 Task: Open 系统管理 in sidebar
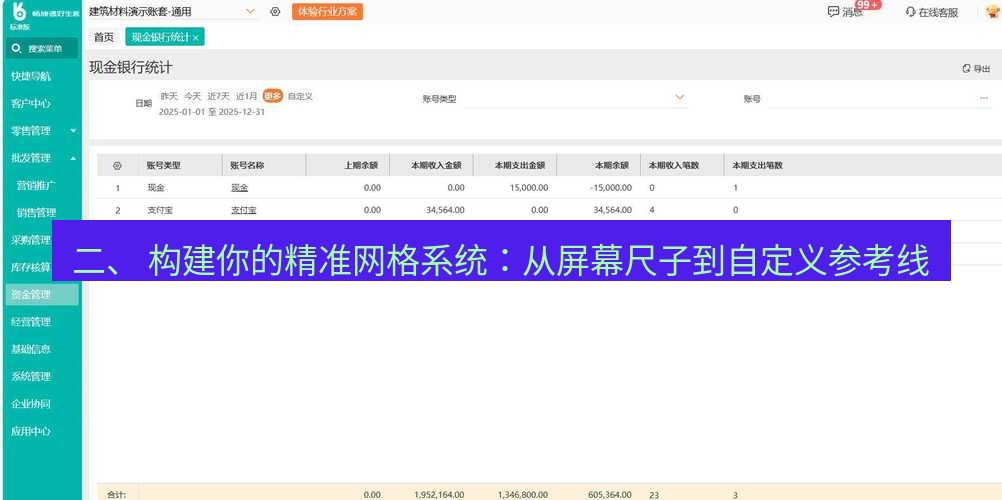click(31, 377)
